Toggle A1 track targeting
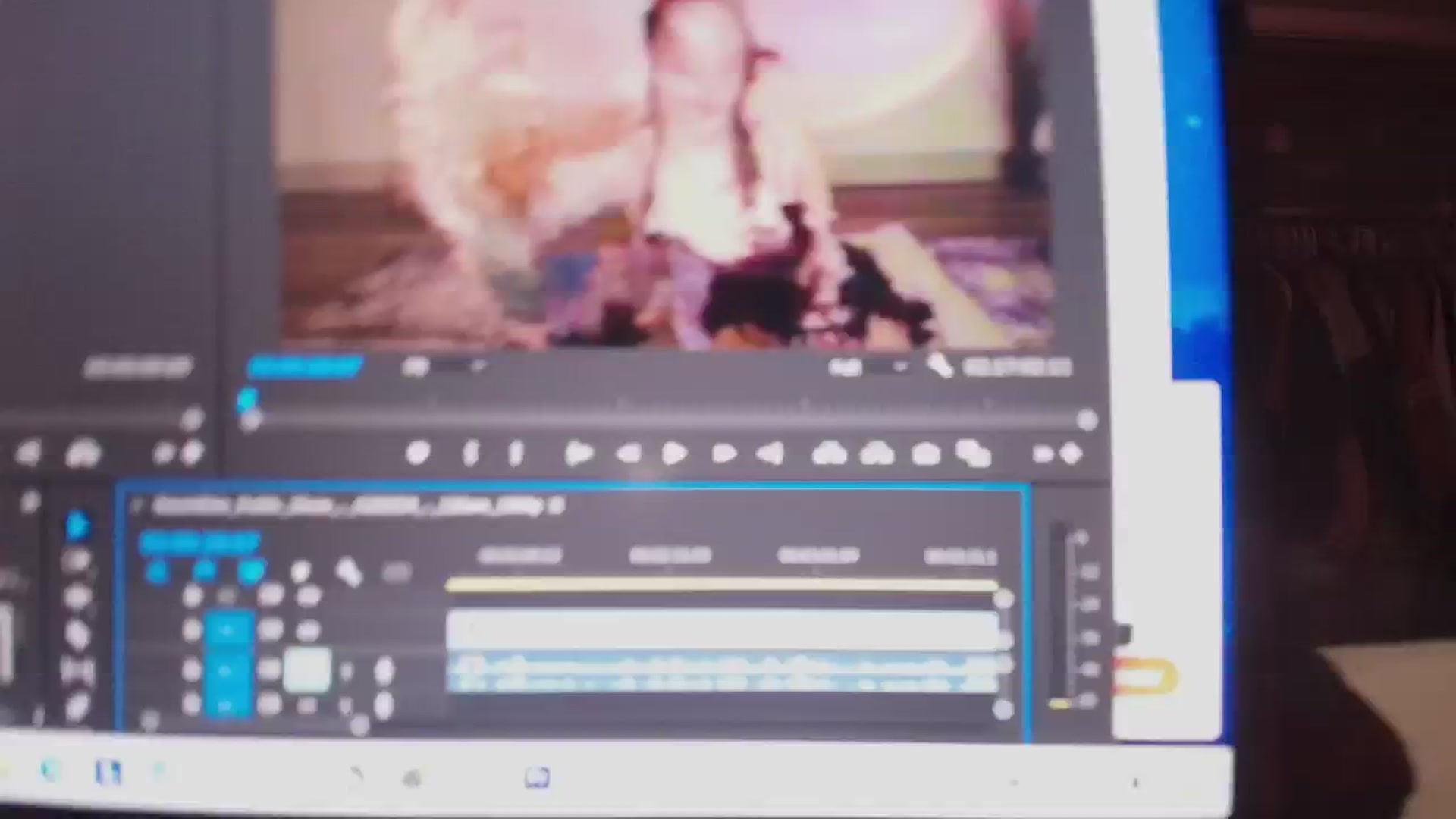The image size is (1456, 819). point(227,671)
